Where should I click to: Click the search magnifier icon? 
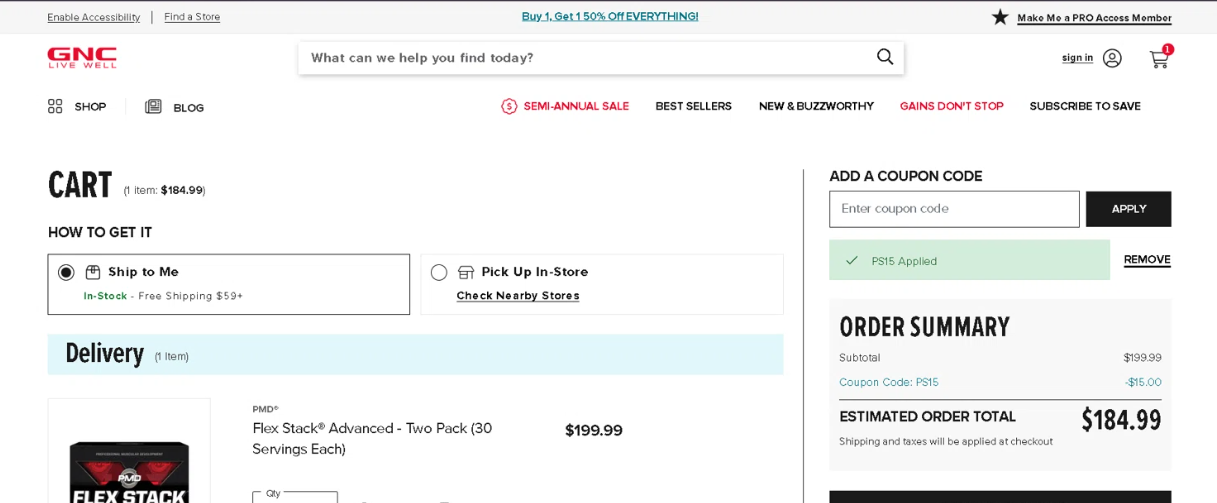point(885,57)
